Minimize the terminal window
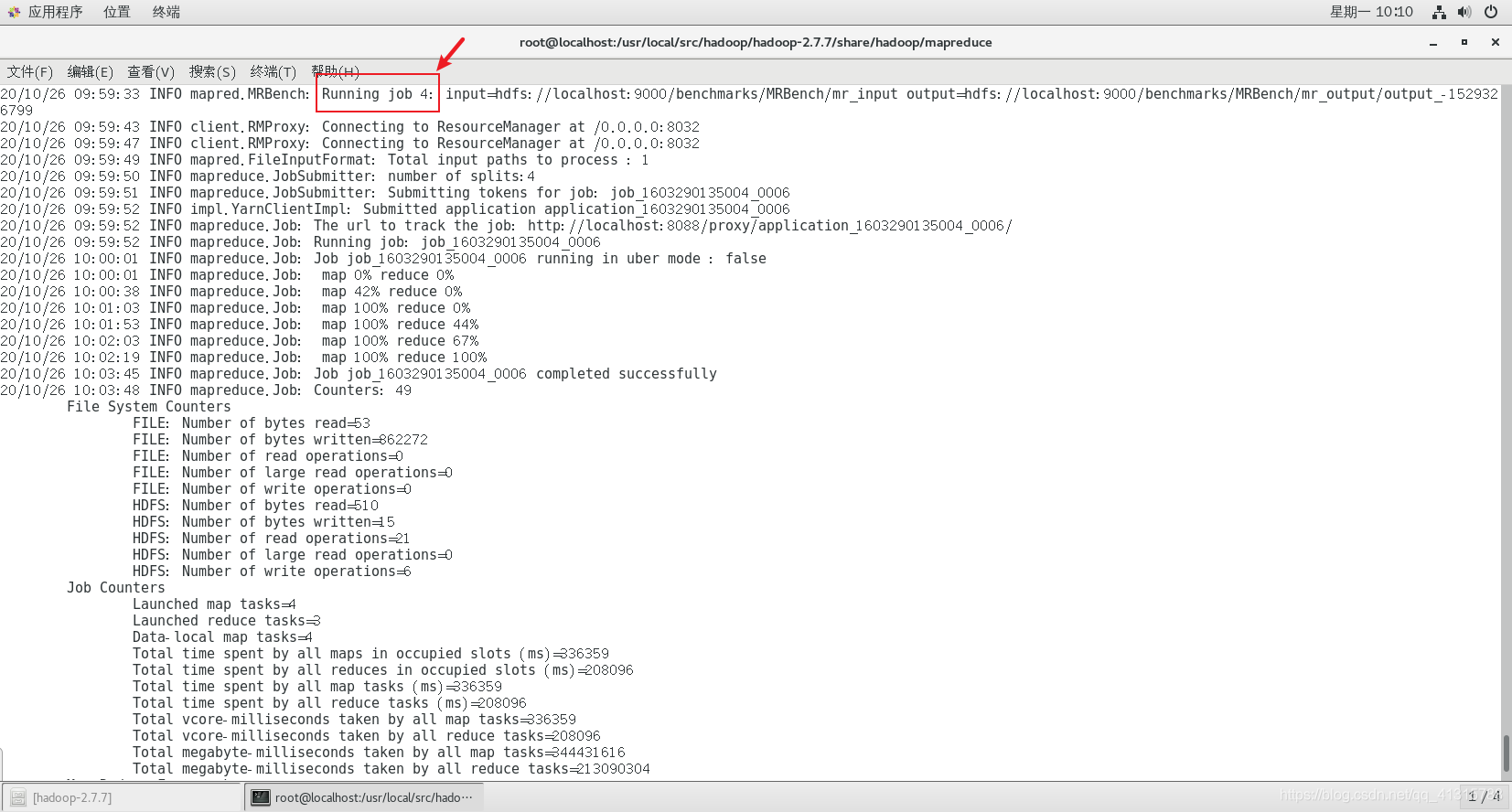The height and width of the screenshot is (812, 1512). pyautogui.click(x=1433, y=42)
